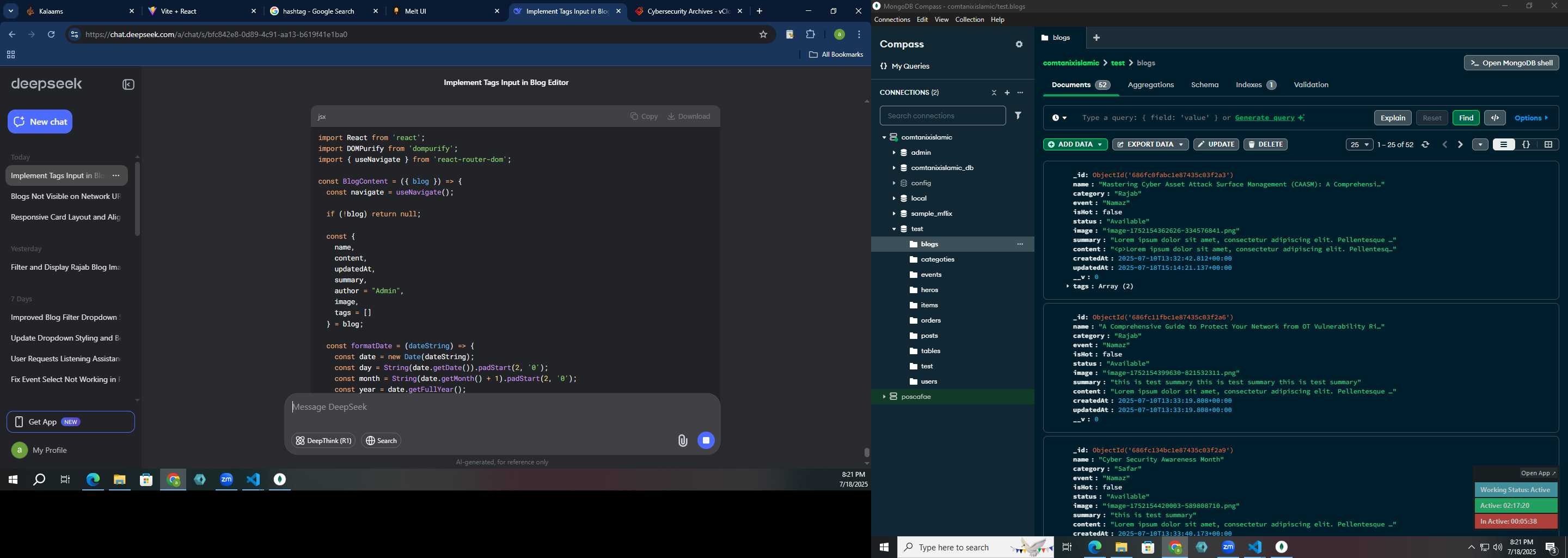Screen dimensions: 1568x558
Task: Click DELETE documents button
Action: [1265, 144]
